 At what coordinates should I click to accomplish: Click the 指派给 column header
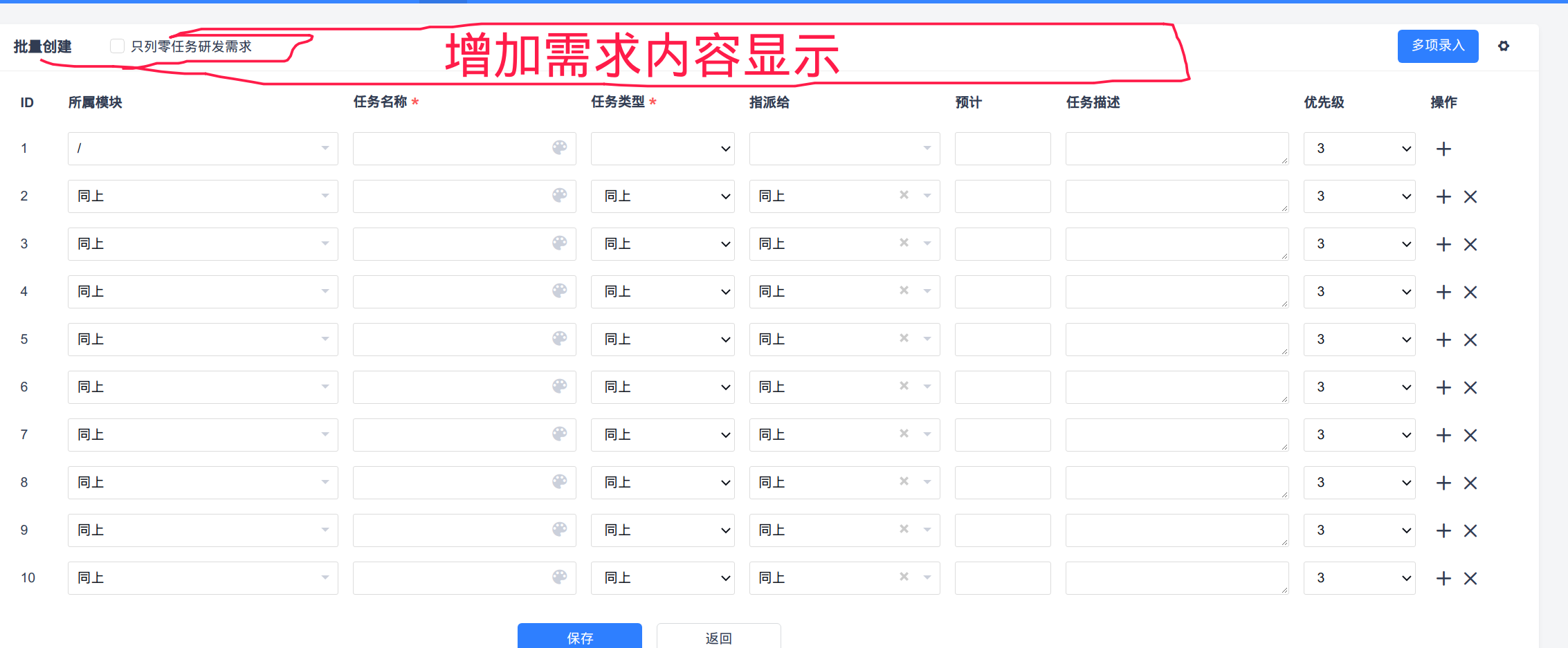coord(769,102)
